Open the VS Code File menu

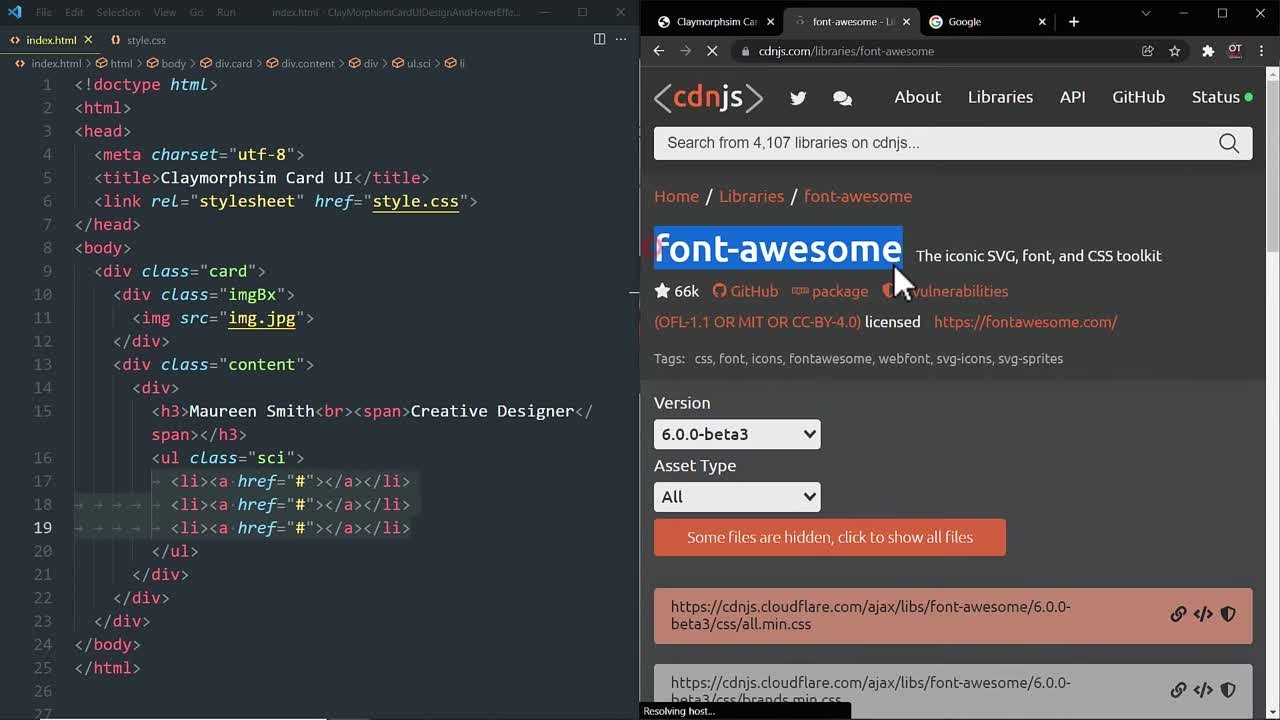coord(44,12)
